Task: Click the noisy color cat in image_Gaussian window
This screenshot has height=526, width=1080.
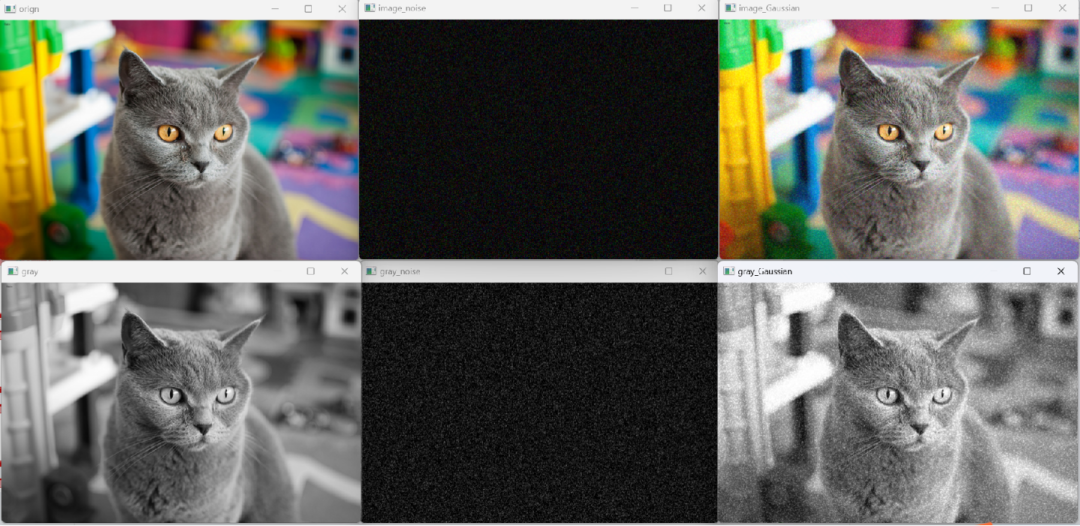Action: [x=900, y=139]
